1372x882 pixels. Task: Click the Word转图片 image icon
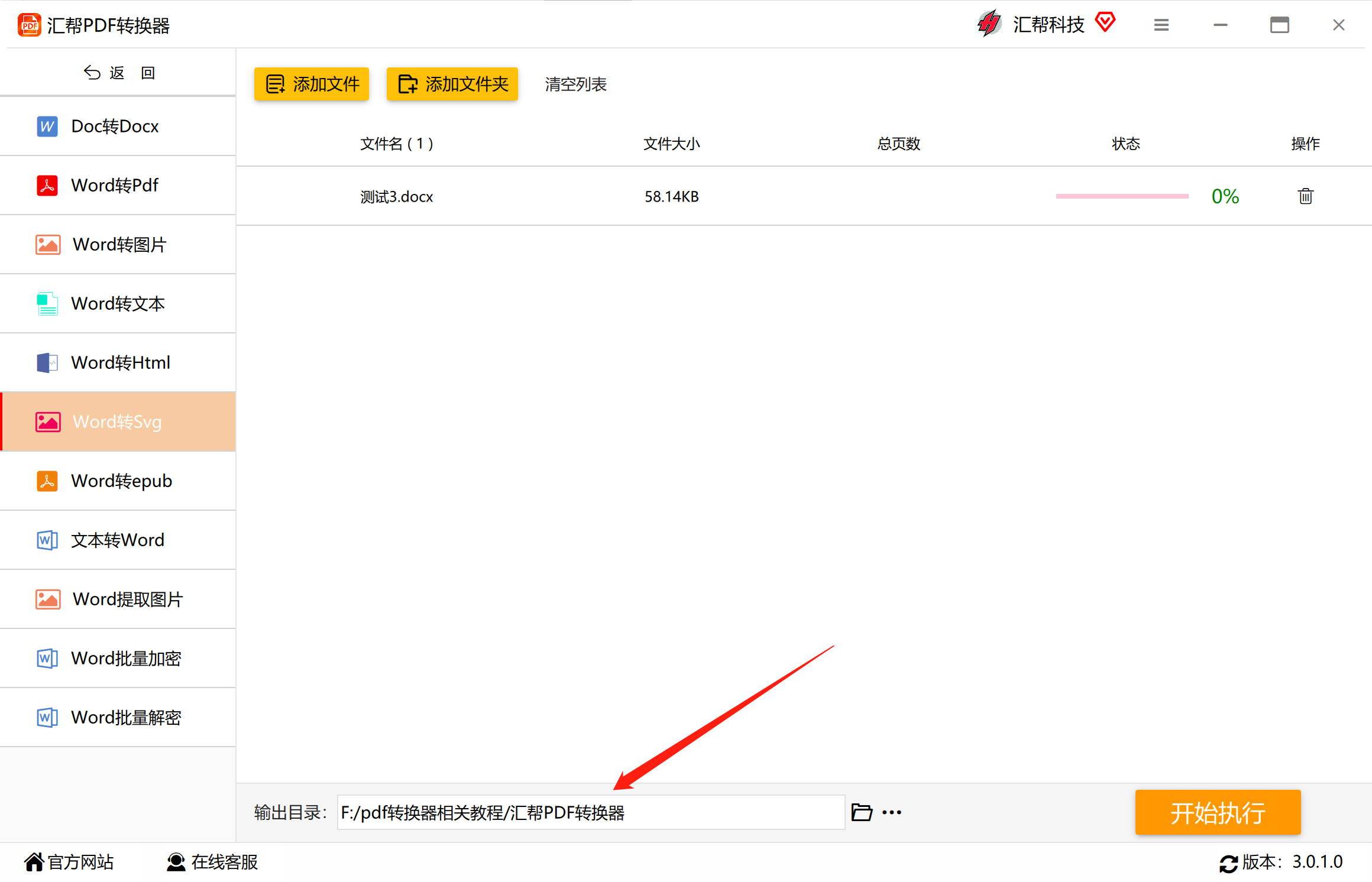(48, 245)
